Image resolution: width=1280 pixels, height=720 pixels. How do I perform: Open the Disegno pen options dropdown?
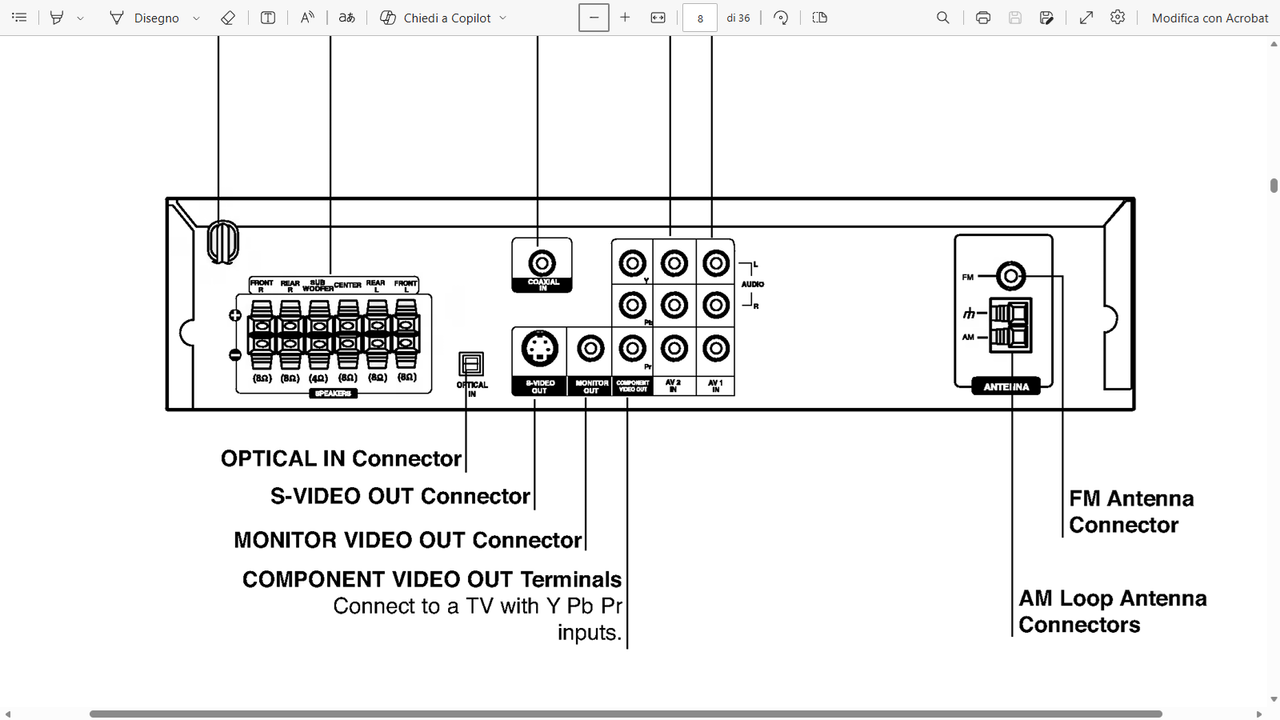click(196, 18)
